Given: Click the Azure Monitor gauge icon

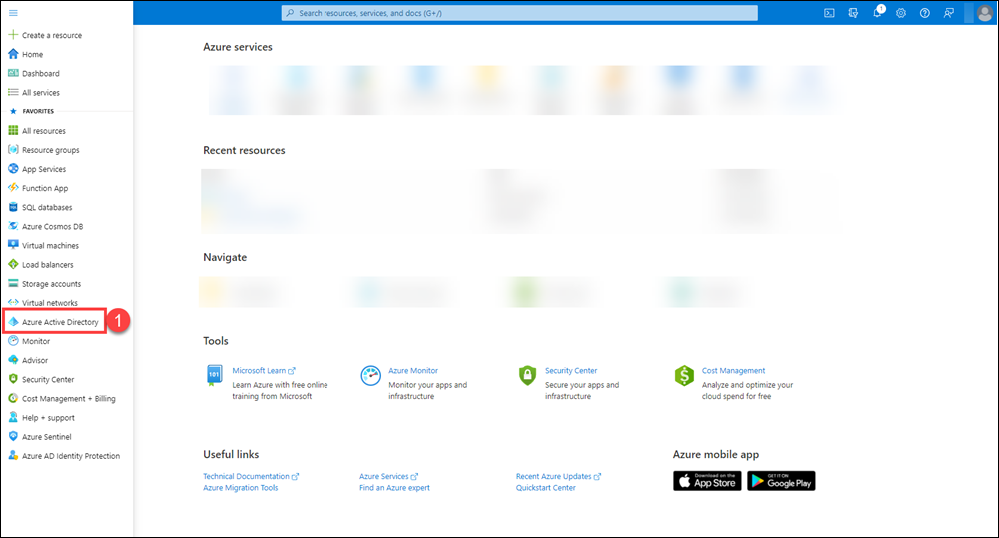Looking at the screenshot, I should (370, 376).
